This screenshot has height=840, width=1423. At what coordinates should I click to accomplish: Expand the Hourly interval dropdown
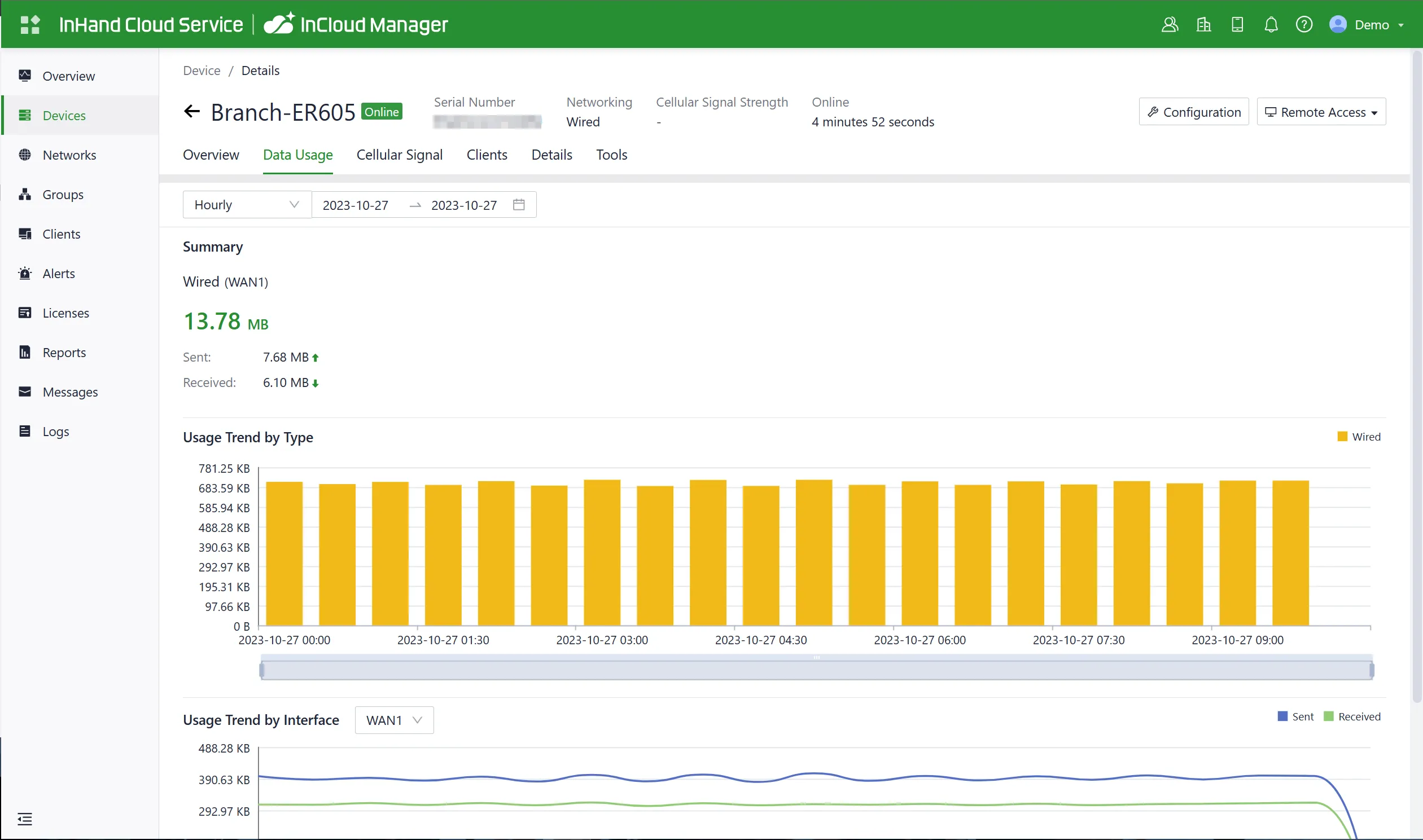[247, 204]
